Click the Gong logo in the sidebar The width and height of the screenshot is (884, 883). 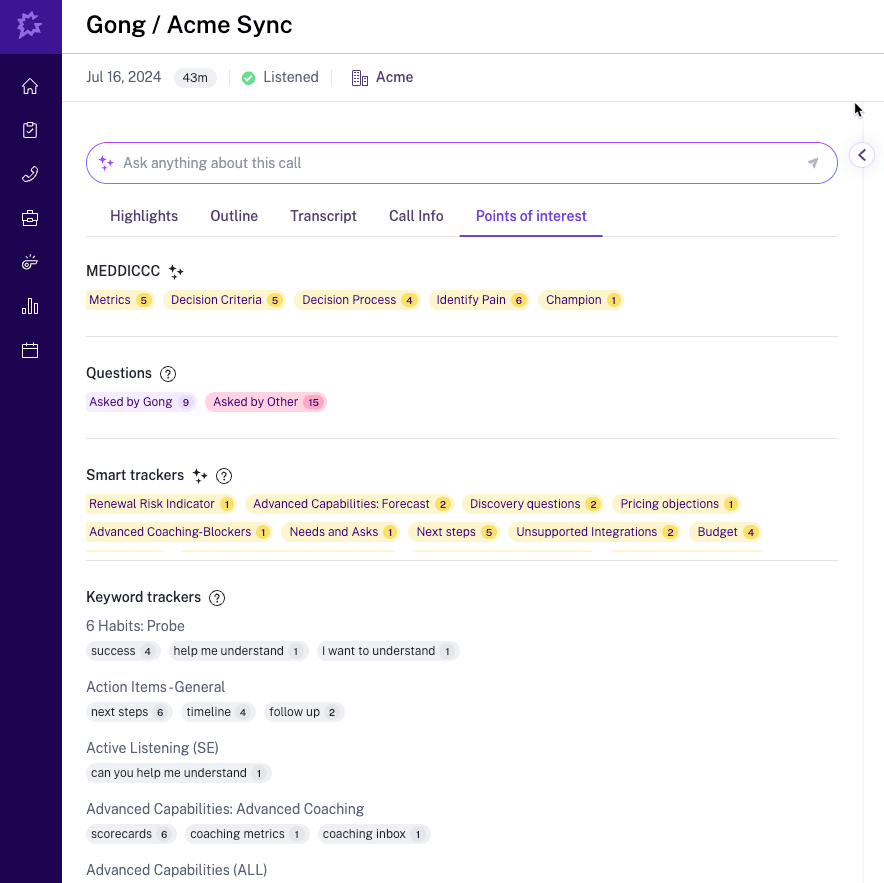point(30,25)
